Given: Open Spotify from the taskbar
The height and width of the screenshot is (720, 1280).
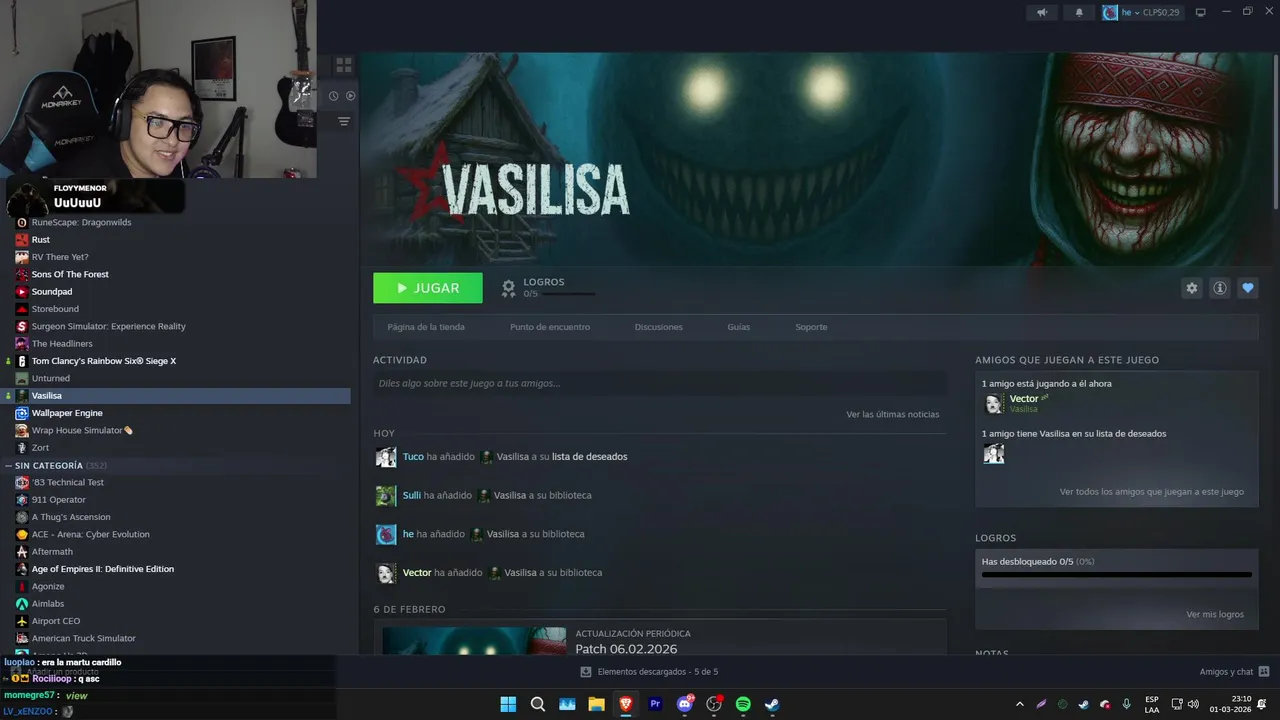Looking at the screenshot, I should tap(743, 704).
